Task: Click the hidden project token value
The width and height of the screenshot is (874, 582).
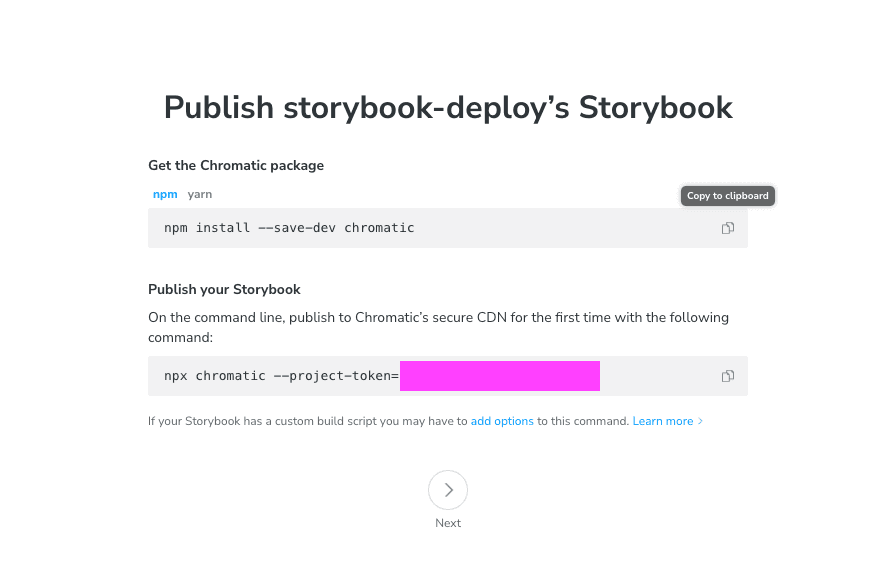Action: tap(499, 376)
